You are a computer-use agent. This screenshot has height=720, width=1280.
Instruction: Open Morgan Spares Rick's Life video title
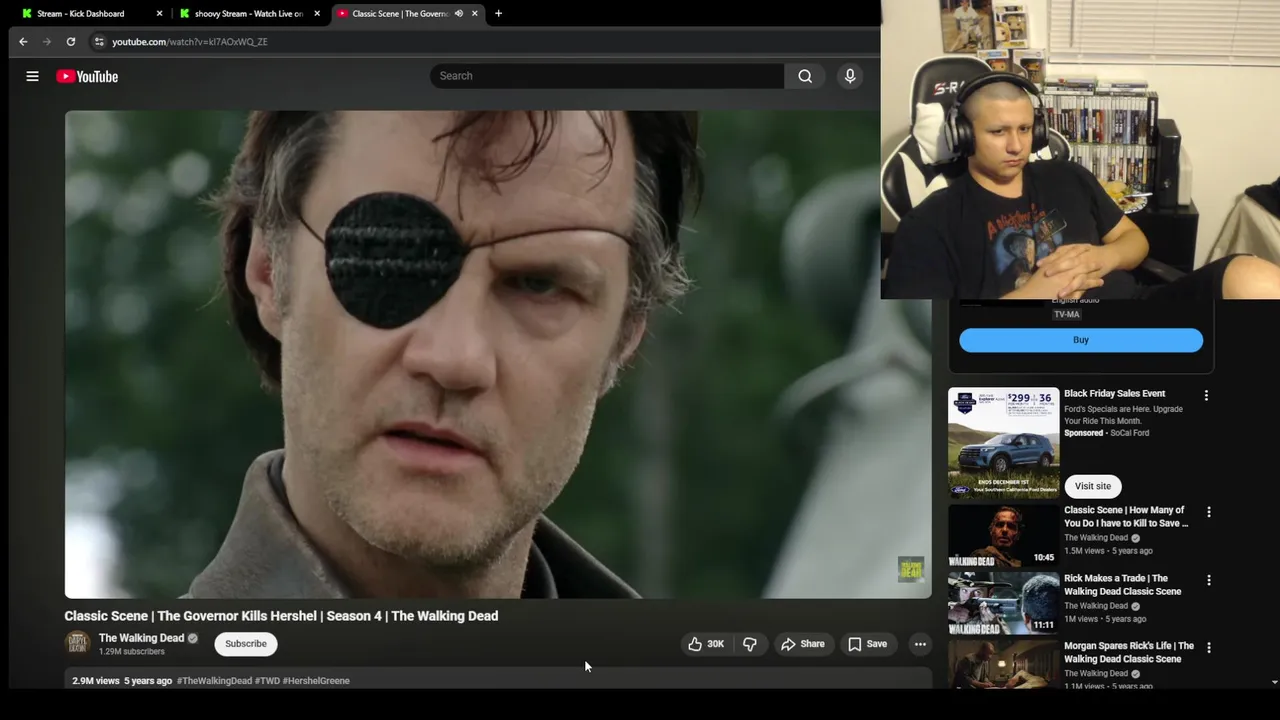tap(1129, 653)
